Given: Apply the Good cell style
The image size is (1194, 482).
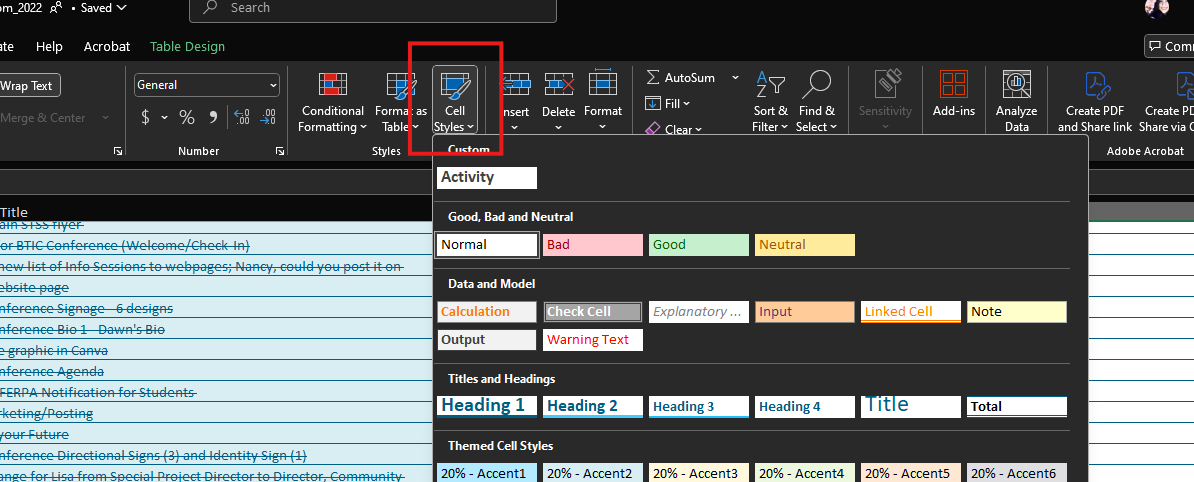Looking at the screenshot, I should tap(699, 244).
